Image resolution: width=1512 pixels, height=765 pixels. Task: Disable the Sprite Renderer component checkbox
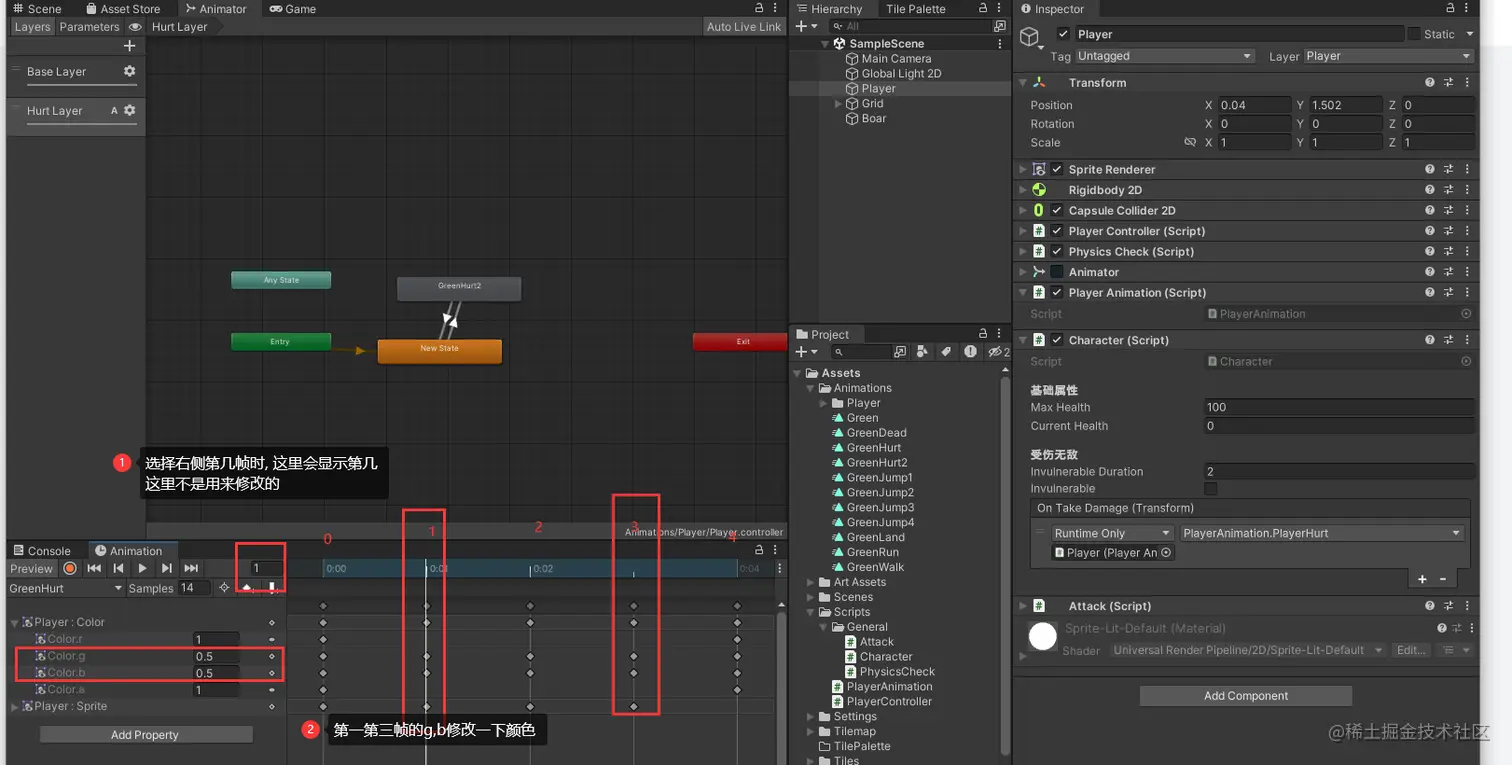click(1057, 170)
